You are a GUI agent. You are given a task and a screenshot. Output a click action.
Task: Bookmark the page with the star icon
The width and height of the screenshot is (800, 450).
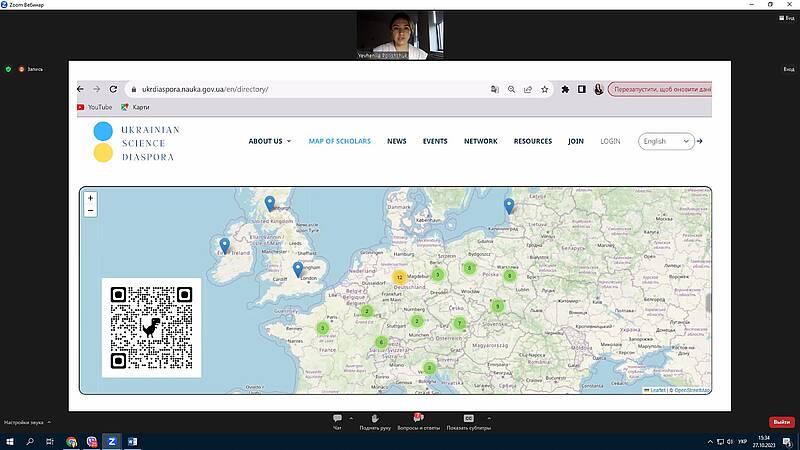click(x=544, y=89)
